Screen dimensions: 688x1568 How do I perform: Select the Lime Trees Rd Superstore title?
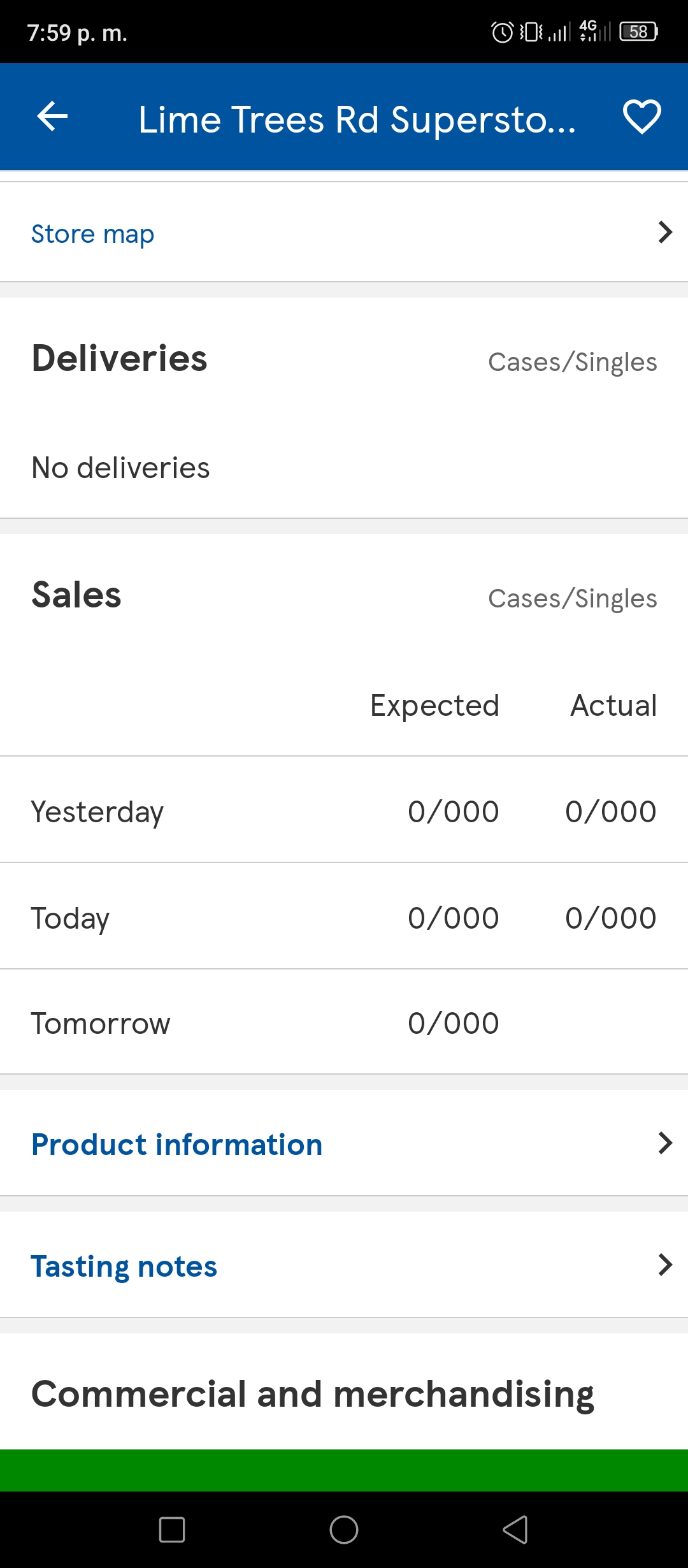(x=357, y=120)
